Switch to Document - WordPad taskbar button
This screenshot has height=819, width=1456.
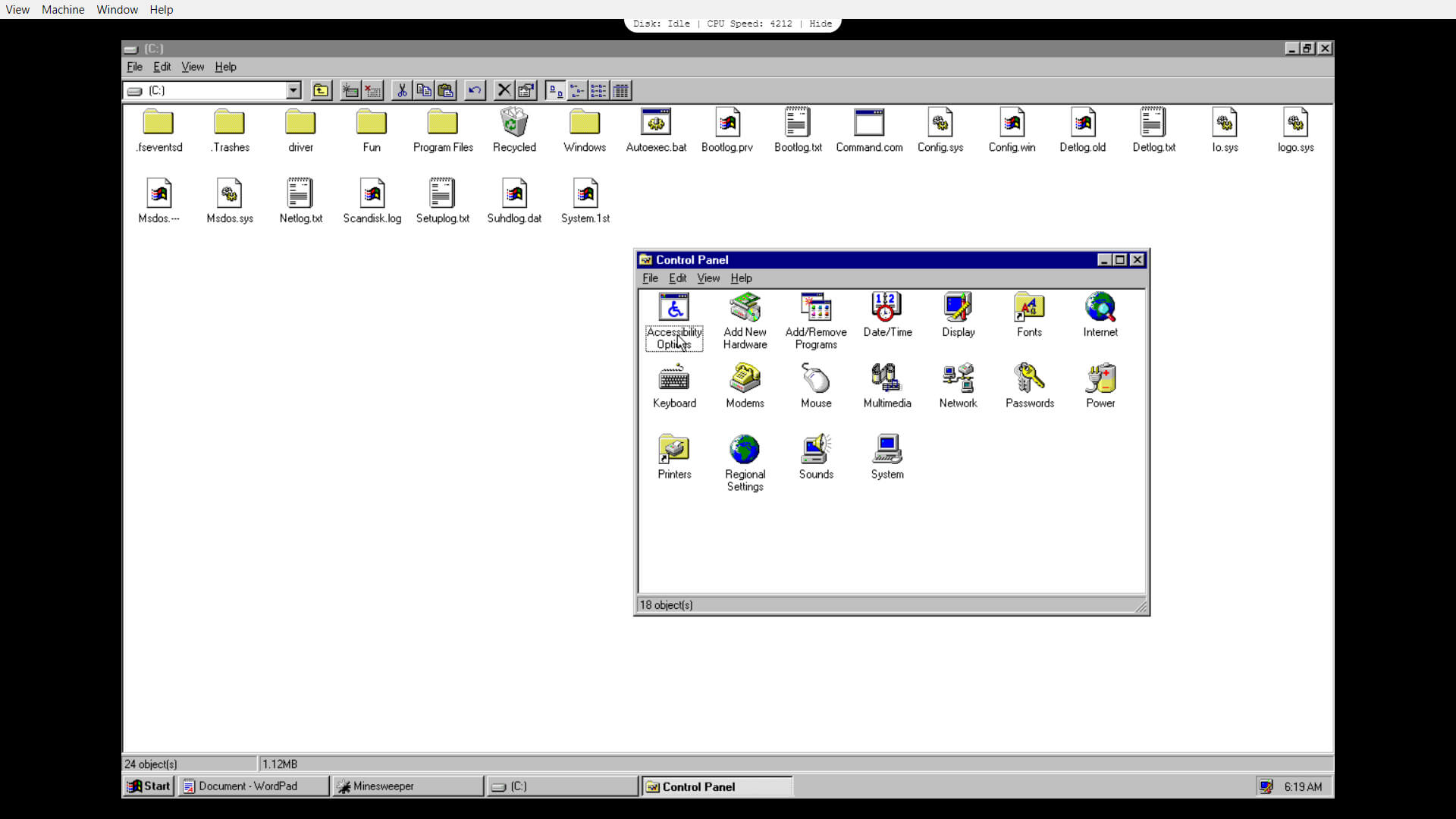pos(254,786)
